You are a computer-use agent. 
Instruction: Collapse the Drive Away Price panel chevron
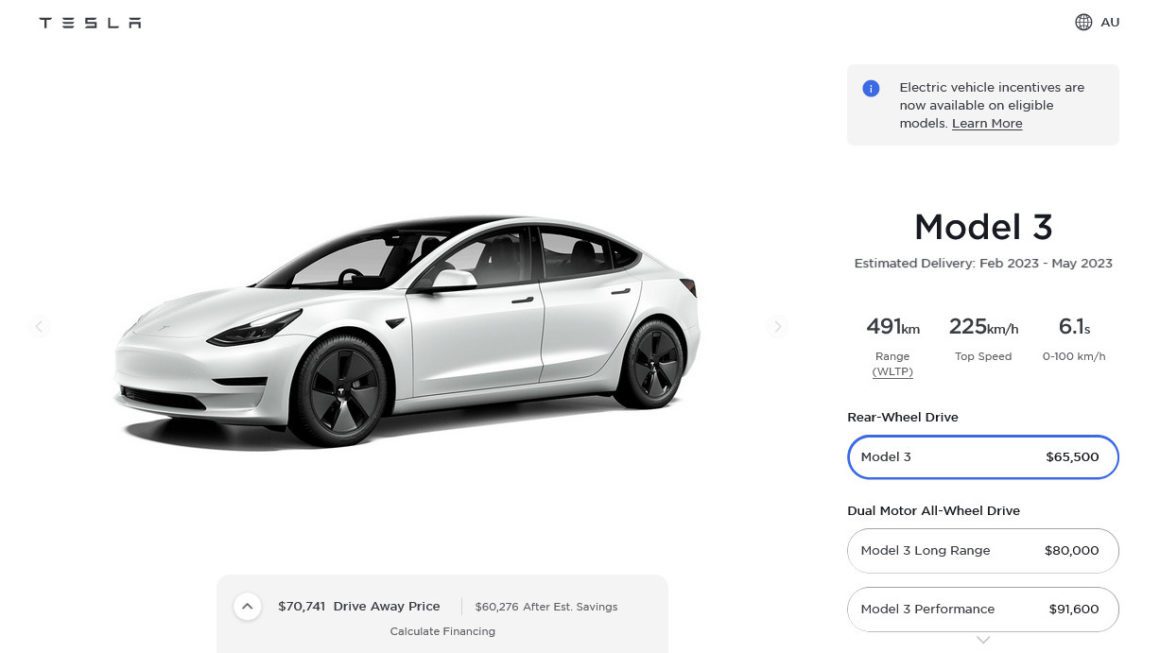point(247,605)
